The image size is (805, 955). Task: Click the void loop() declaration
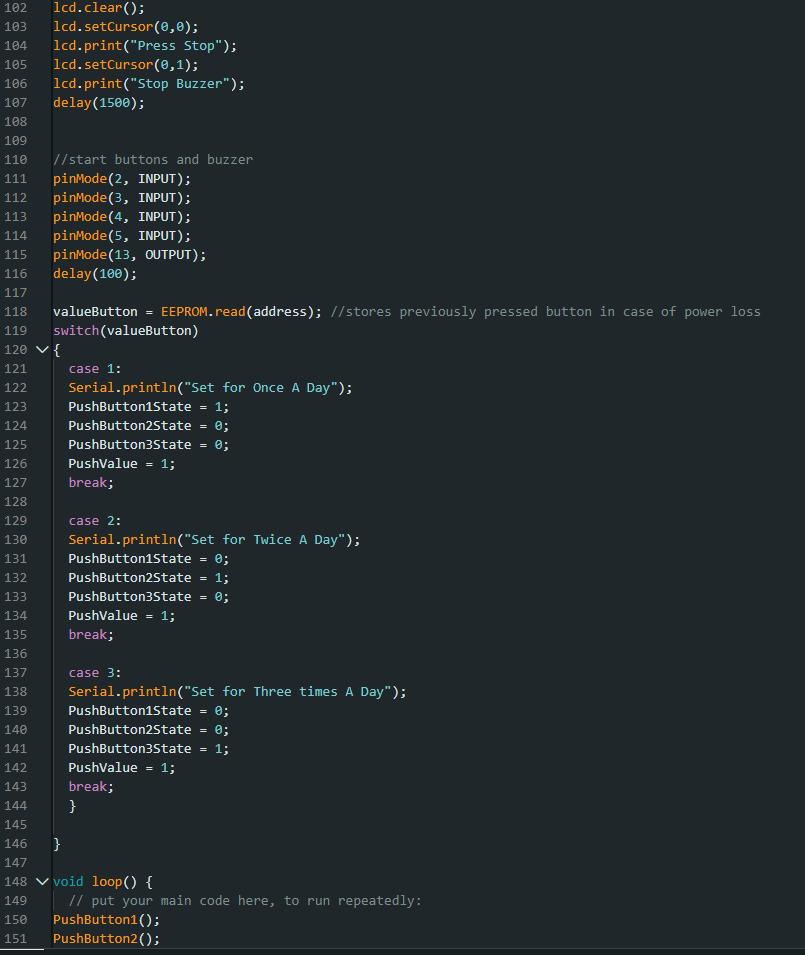103,882
